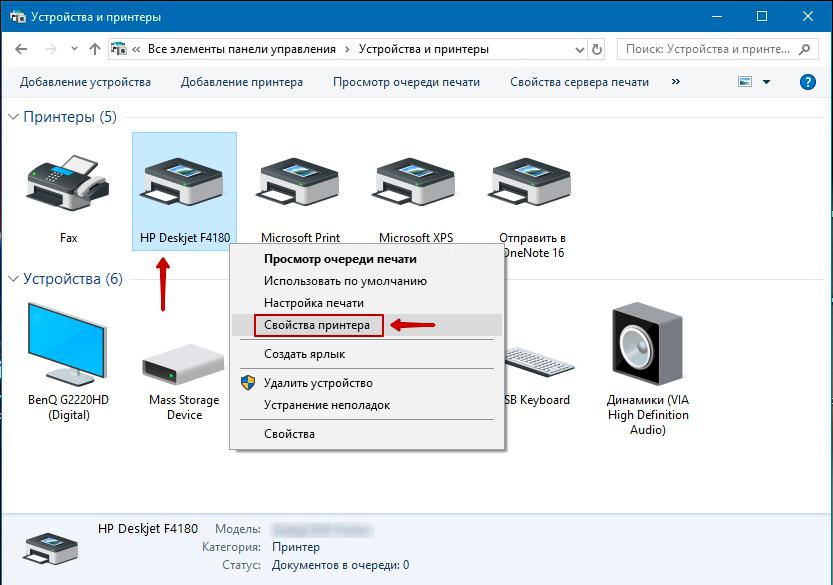Click Устройства и принтеры breadcrumb
This screenshot has height=585, width=833.
[423, 49]
